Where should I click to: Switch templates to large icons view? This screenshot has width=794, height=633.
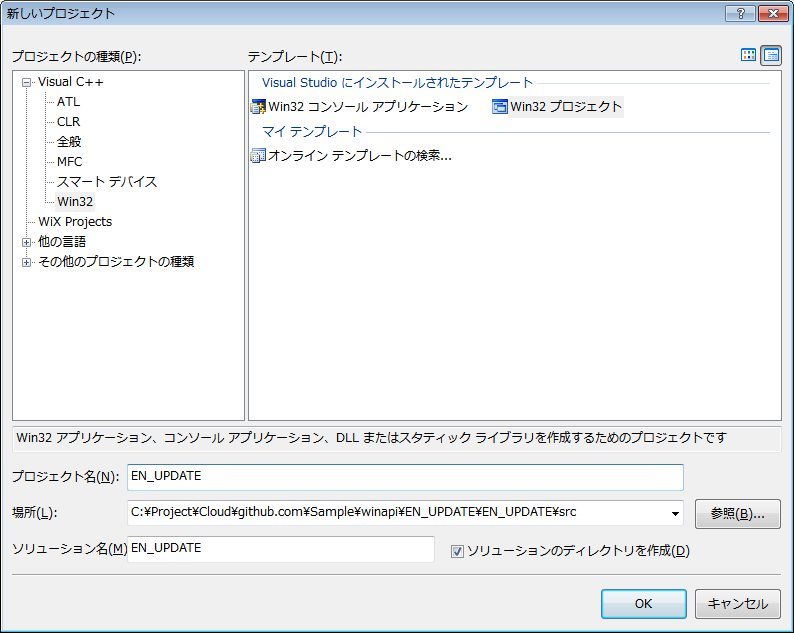tap(748, 55)
